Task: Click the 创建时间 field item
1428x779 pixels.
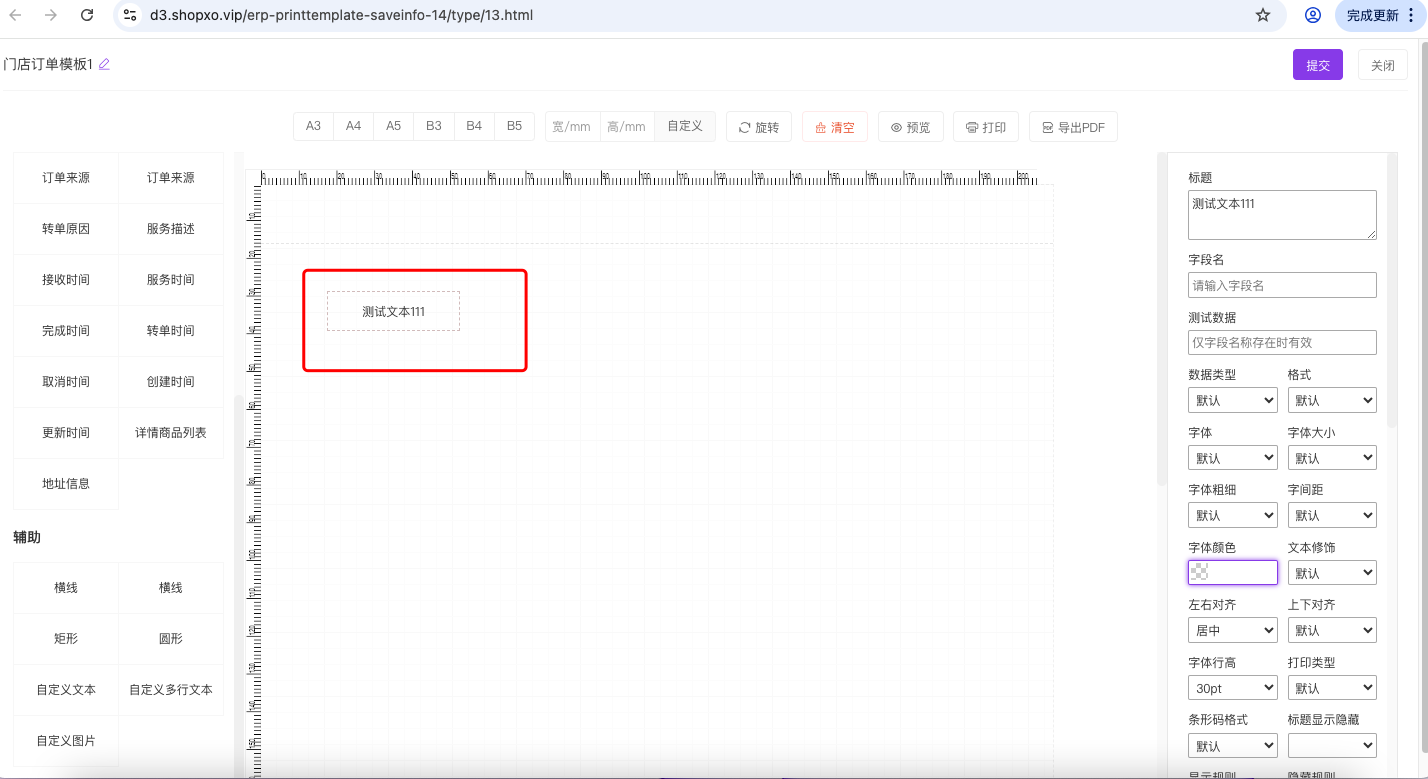Action: click(x=171, y=382)
